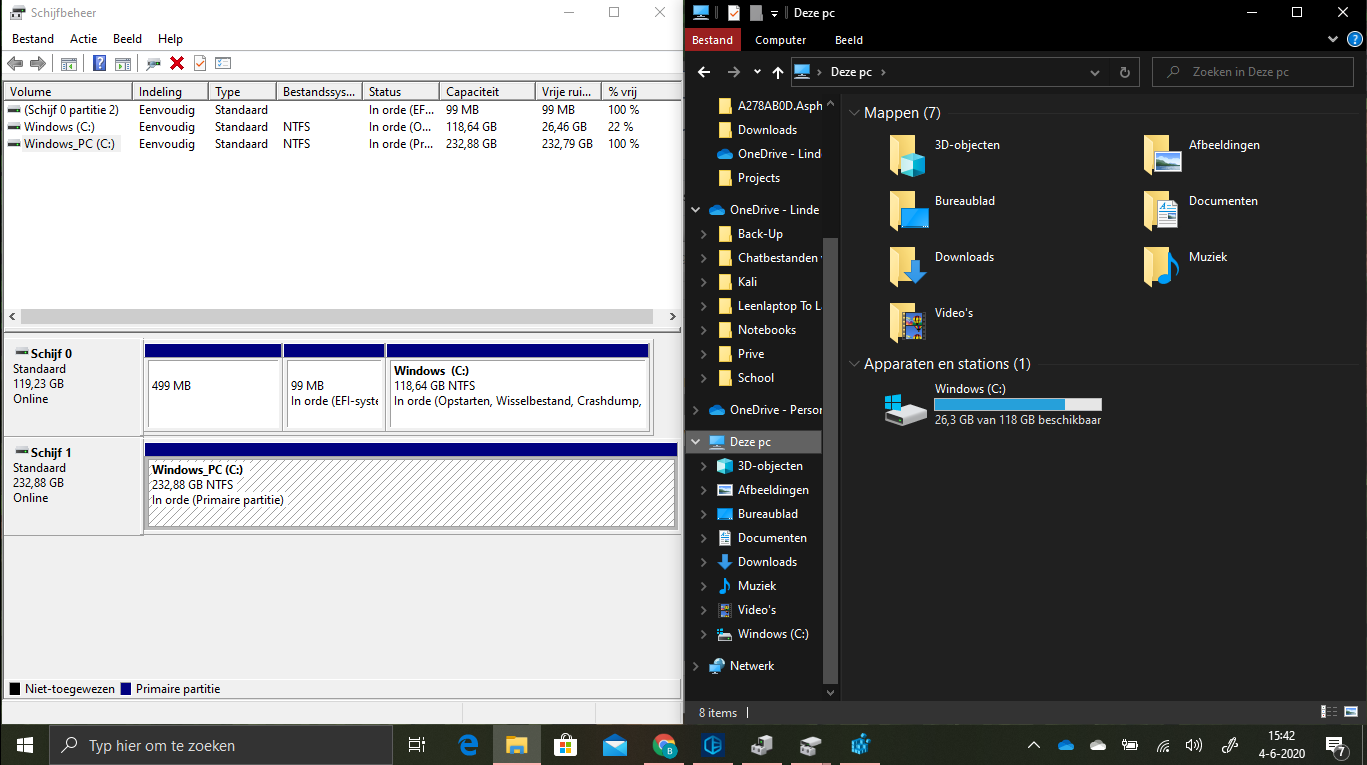Expand the address bar dropdown next to Deze pc
The width and height of the screenshot is (1367, 765).
pyautogui.click(x=1095, y=71)
